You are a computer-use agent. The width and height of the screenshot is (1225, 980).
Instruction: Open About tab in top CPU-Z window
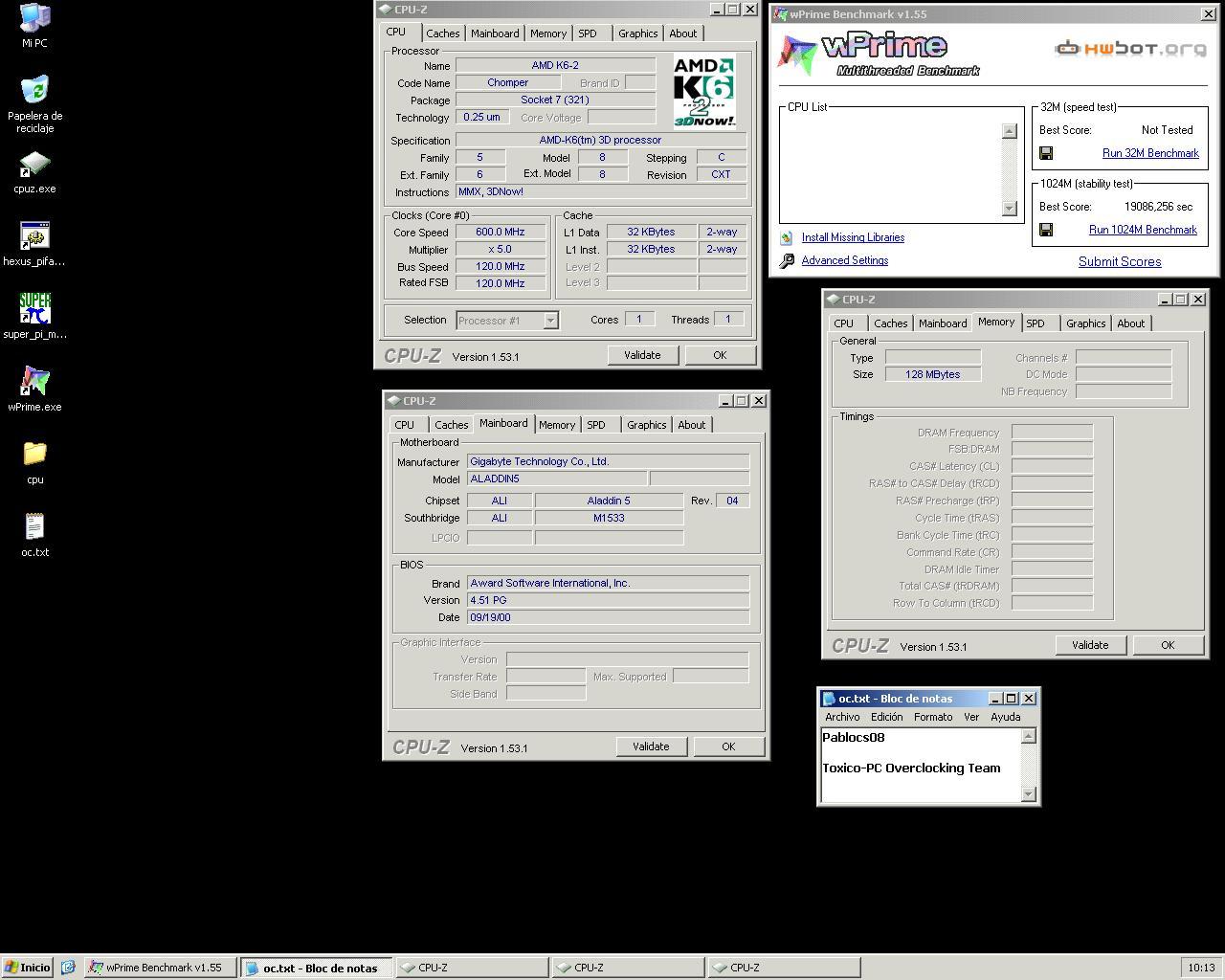(683, 33)
